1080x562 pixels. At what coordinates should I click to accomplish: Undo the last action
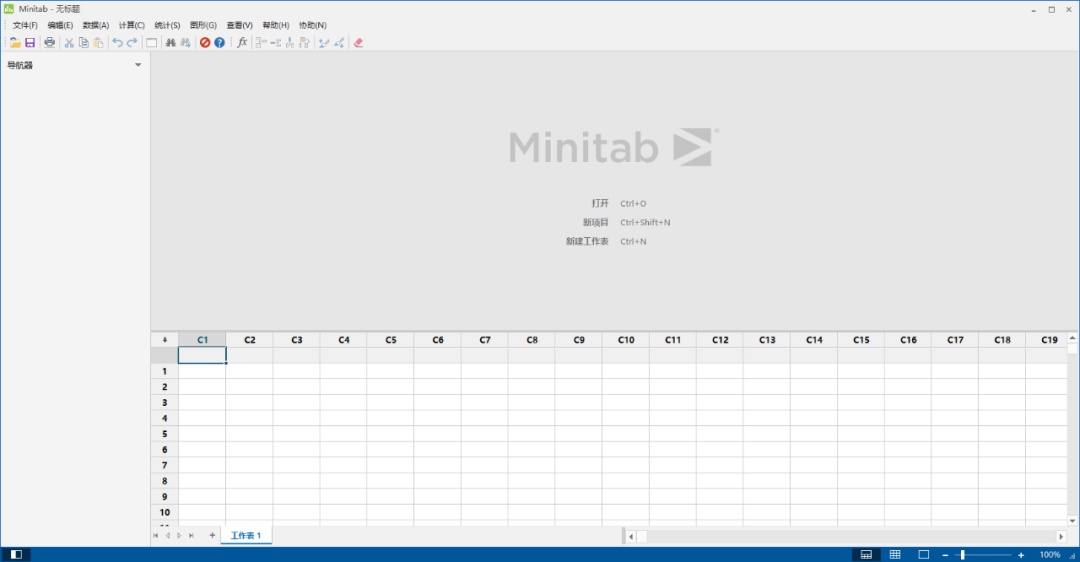(x=117, y=43)
